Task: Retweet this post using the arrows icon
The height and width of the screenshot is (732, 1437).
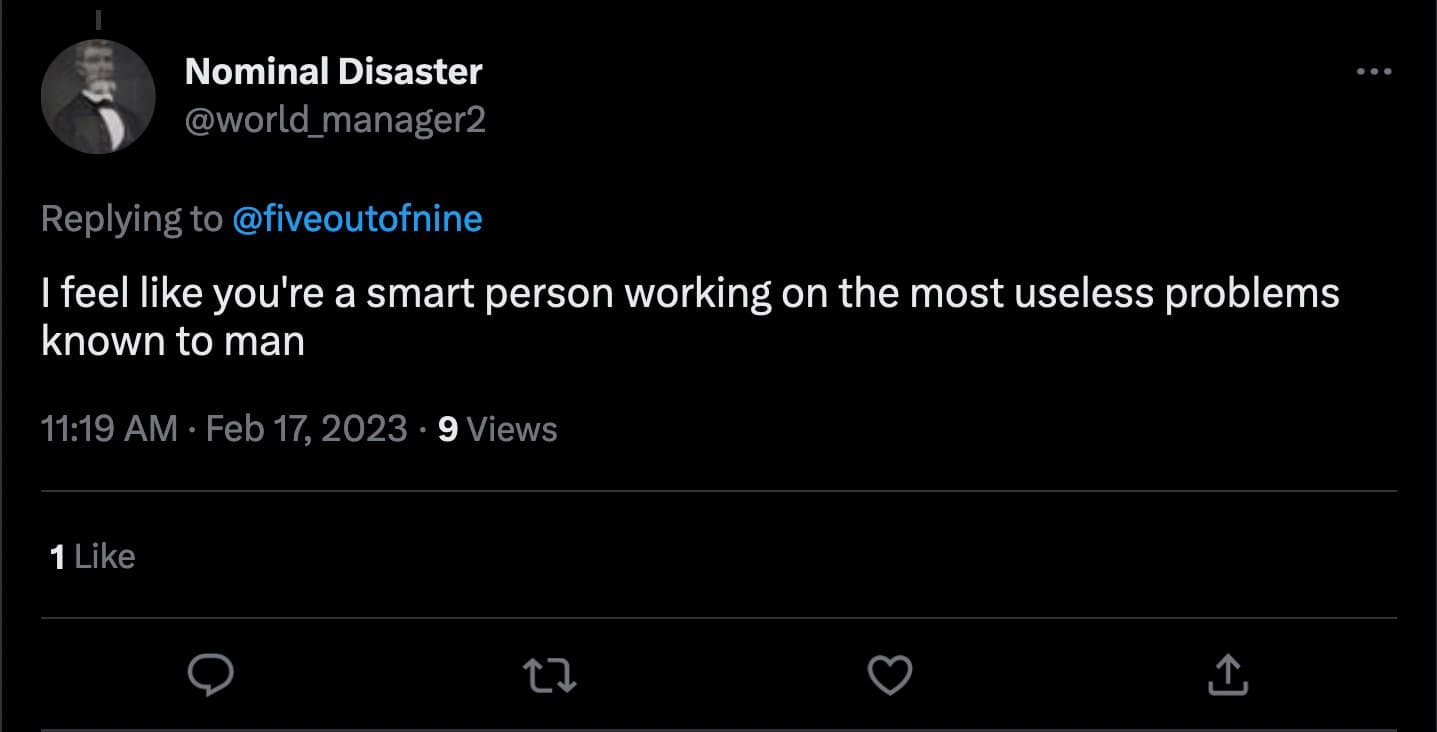Action: pos(551,676)
